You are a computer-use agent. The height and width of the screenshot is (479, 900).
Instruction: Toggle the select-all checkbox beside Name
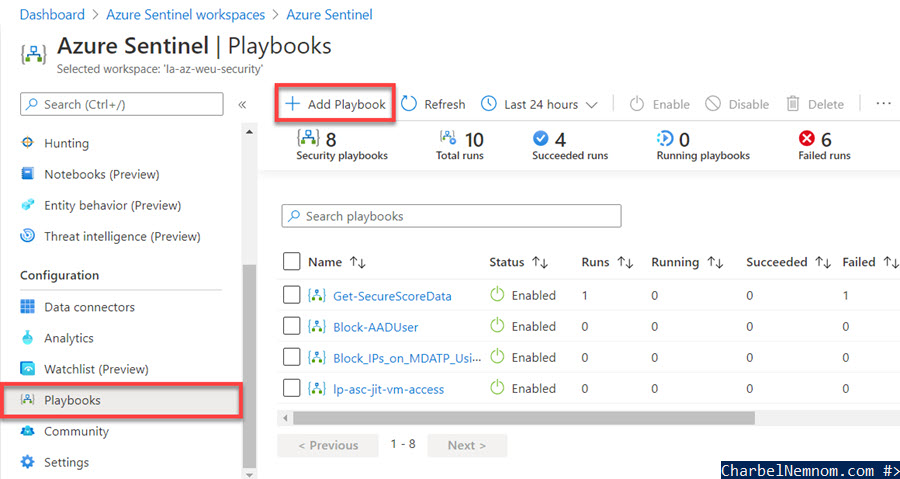292,262
